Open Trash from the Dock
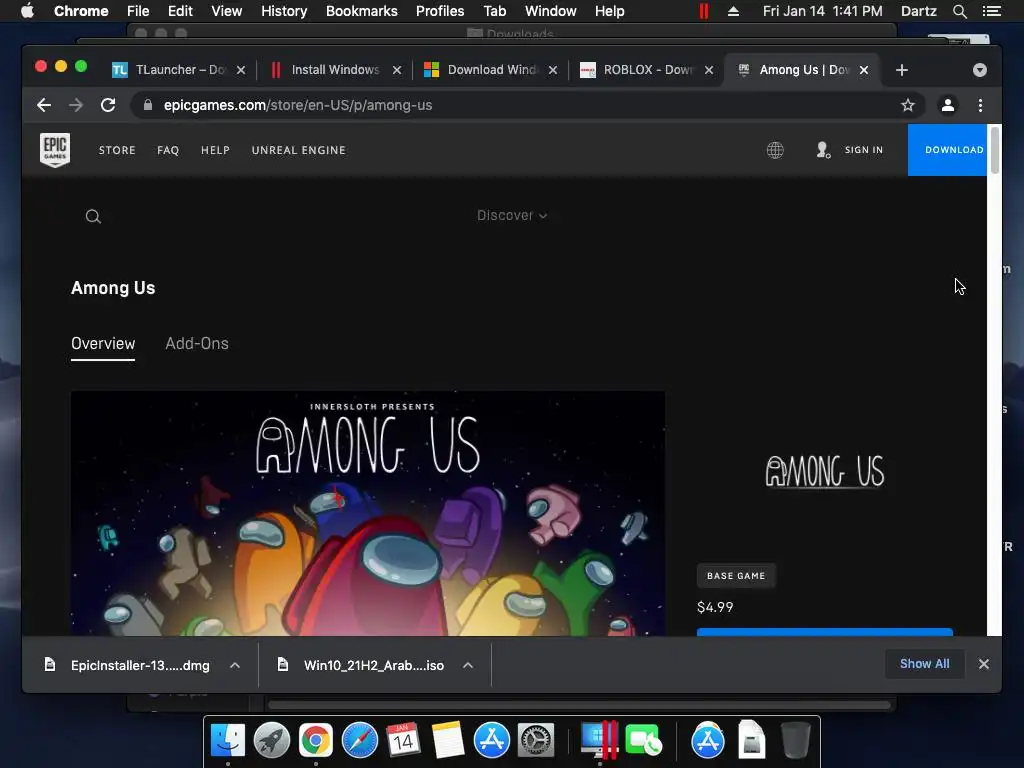Viewport: 1024px width, 768px height. coord(795,741)
